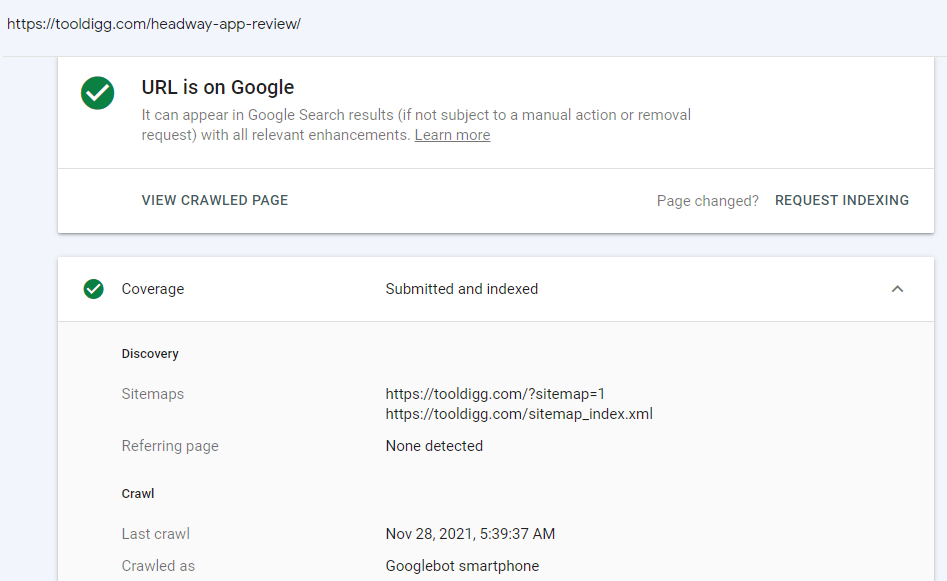Click the 'Googlebot smartphone' value
This screenshot has width=947, height=581.
pyautogui.click(x=462, y=566)
